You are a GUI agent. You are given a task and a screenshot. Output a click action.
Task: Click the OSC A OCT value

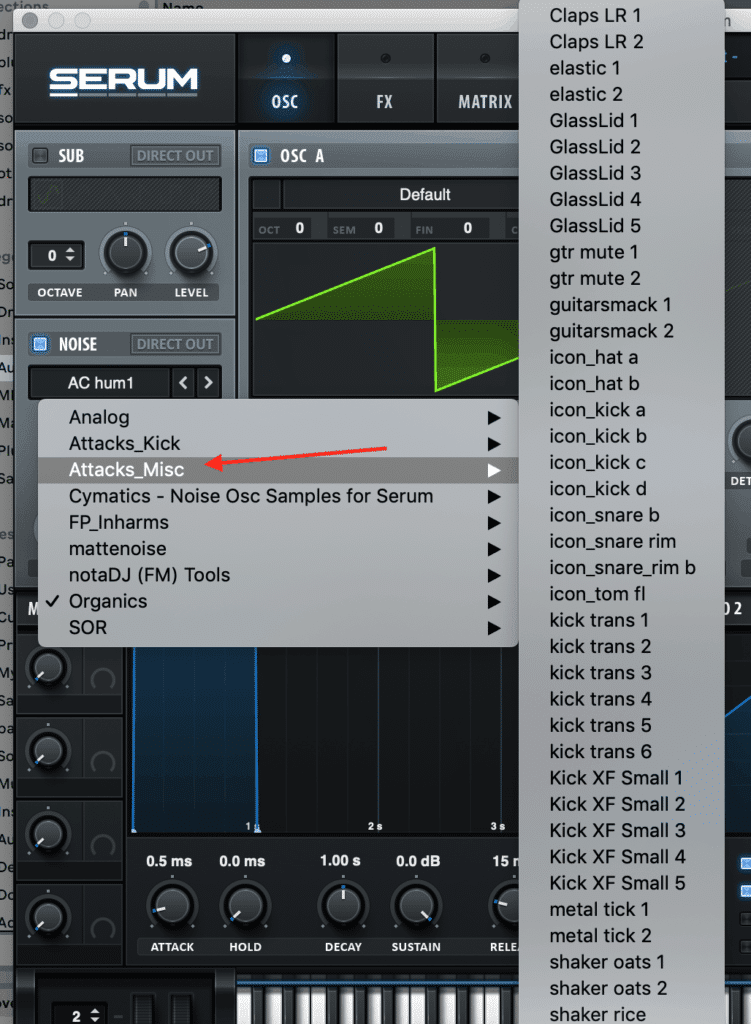tap(300, 228)
